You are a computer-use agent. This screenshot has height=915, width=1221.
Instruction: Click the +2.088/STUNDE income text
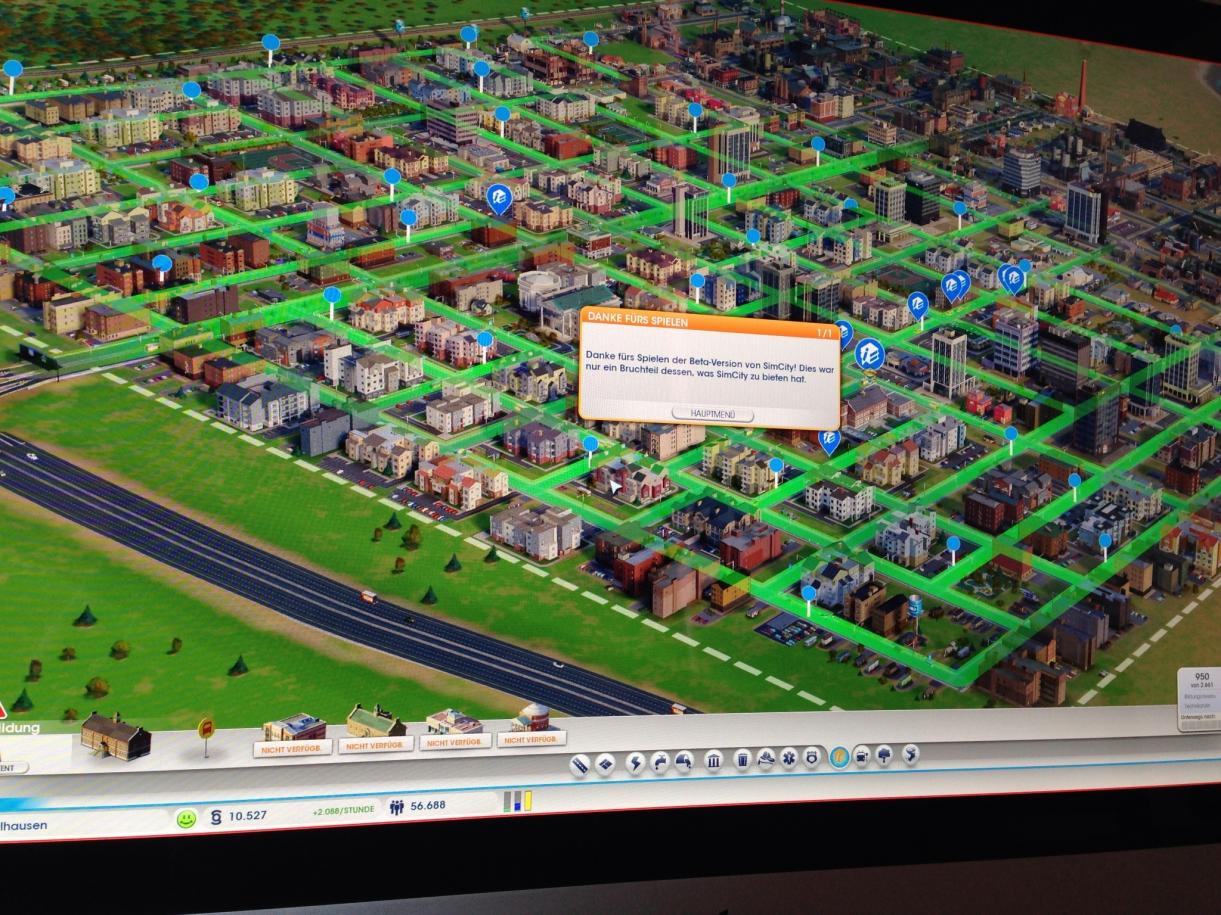[x=343, y=810]
